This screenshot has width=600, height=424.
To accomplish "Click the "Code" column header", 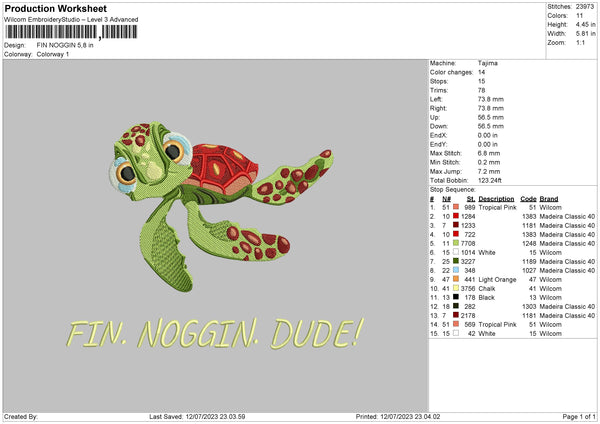I will point(528,199).
